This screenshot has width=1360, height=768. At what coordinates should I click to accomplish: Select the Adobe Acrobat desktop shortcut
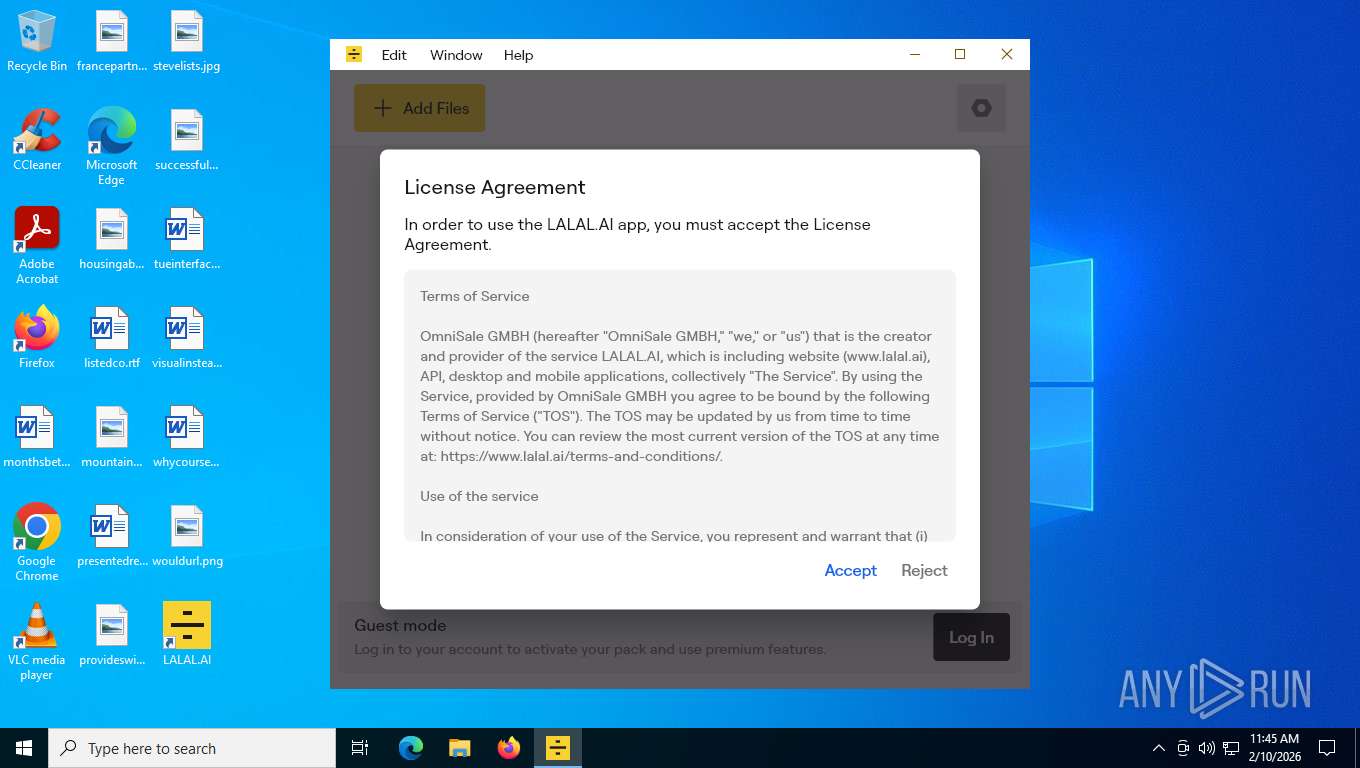click(37, 246)
